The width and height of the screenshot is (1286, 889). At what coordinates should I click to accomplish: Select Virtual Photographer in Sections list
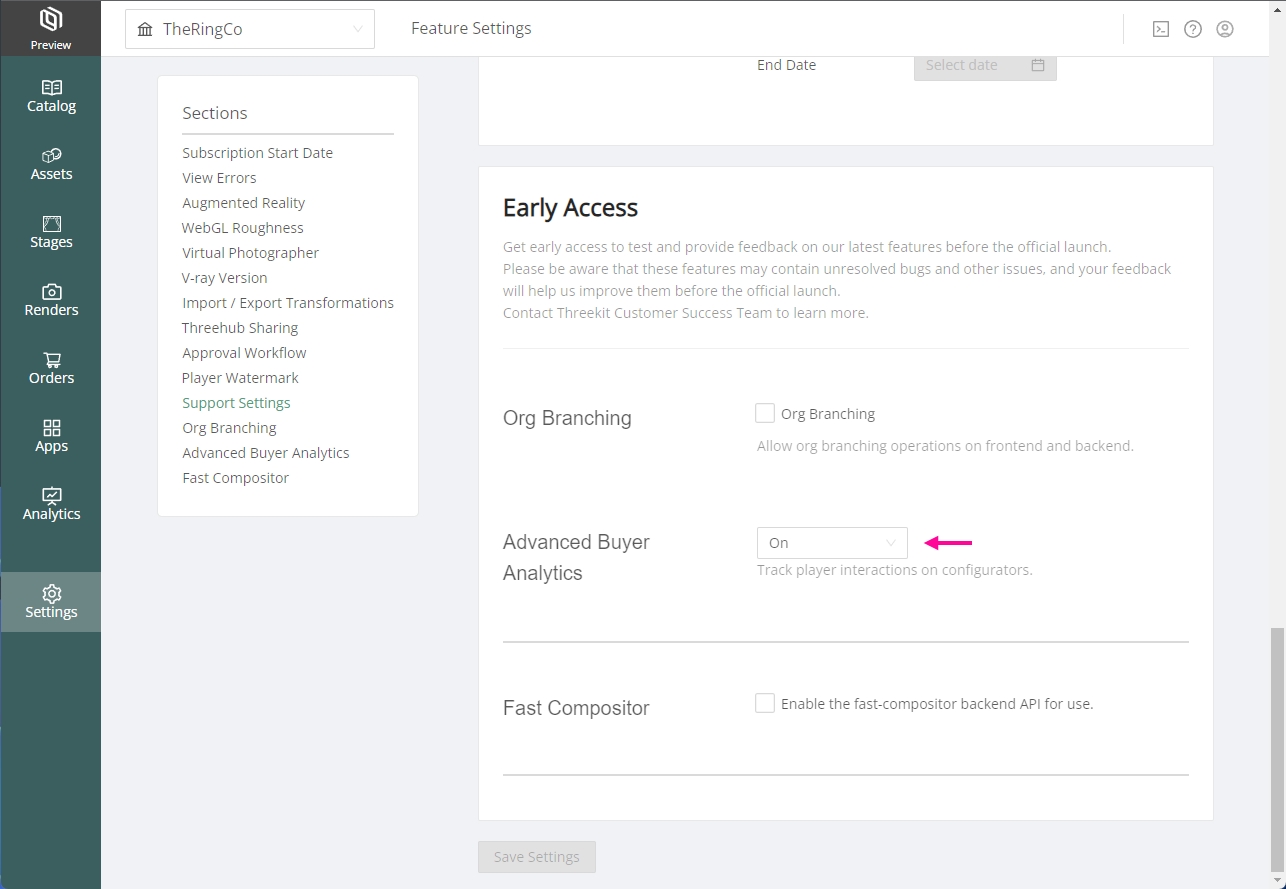pos(250,253)
